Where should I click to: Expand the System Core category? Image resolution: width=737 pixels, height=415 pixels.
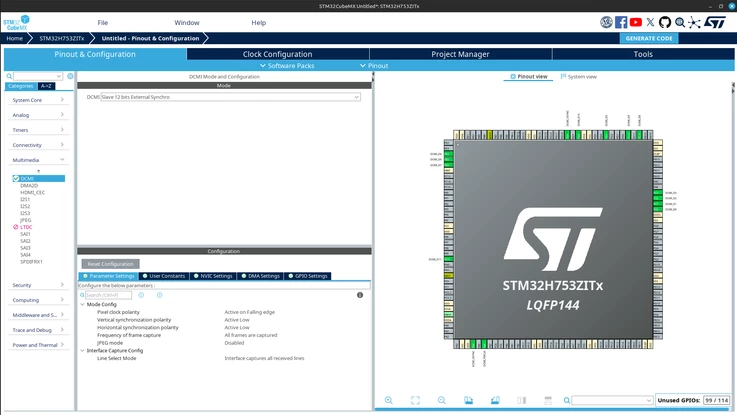coord(38,100)
